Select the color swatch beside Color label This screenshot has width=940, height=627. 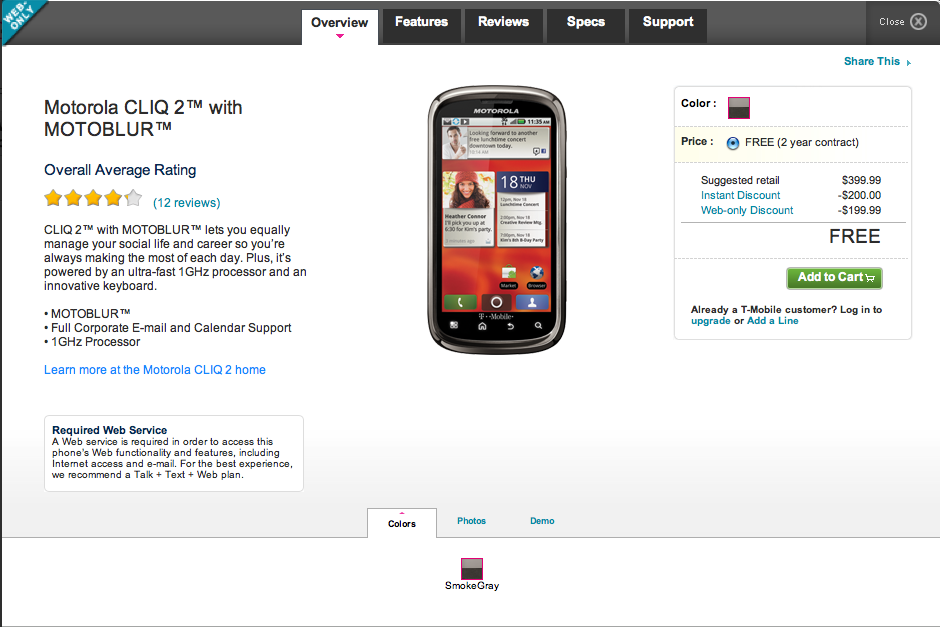click(739, 108)
